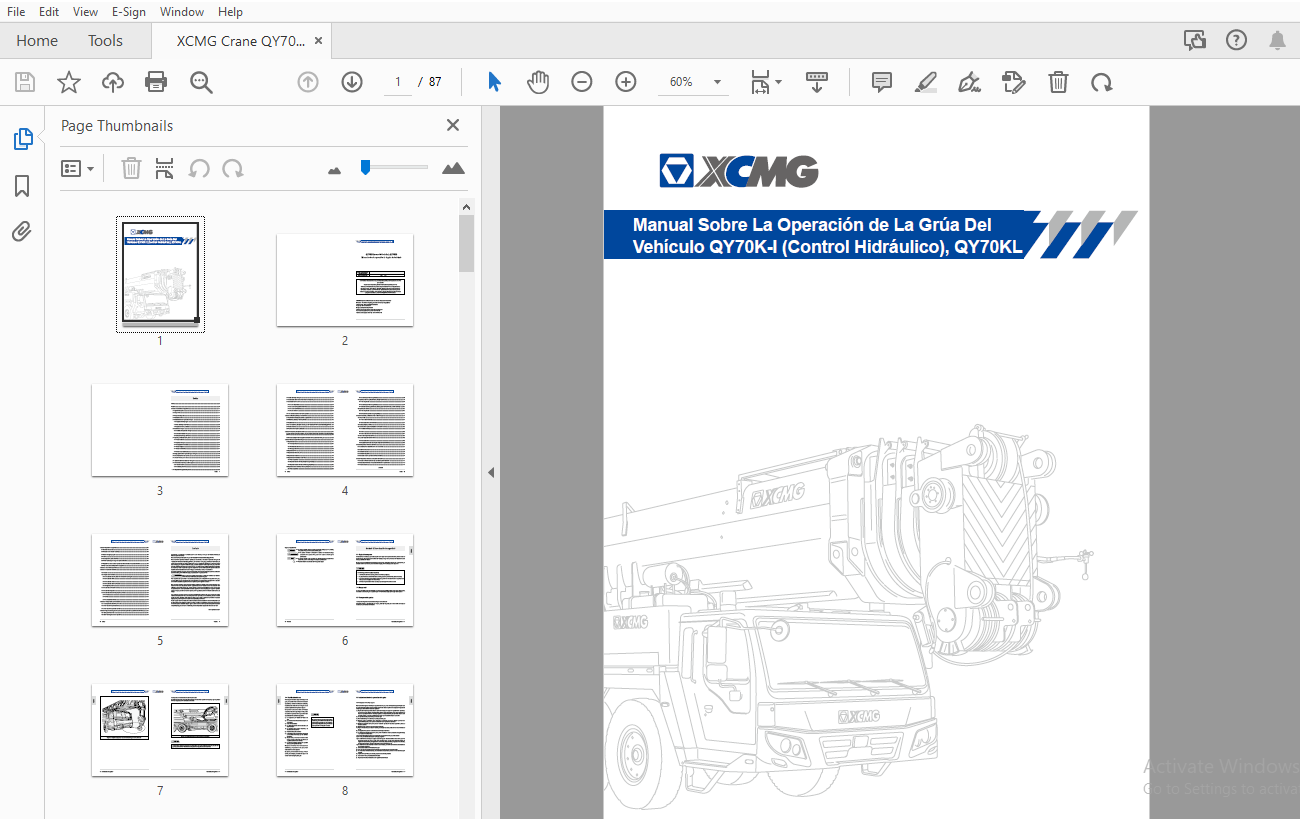Click the page number input field
This screenshot has height=819, width=1300.
coord(398,82)
